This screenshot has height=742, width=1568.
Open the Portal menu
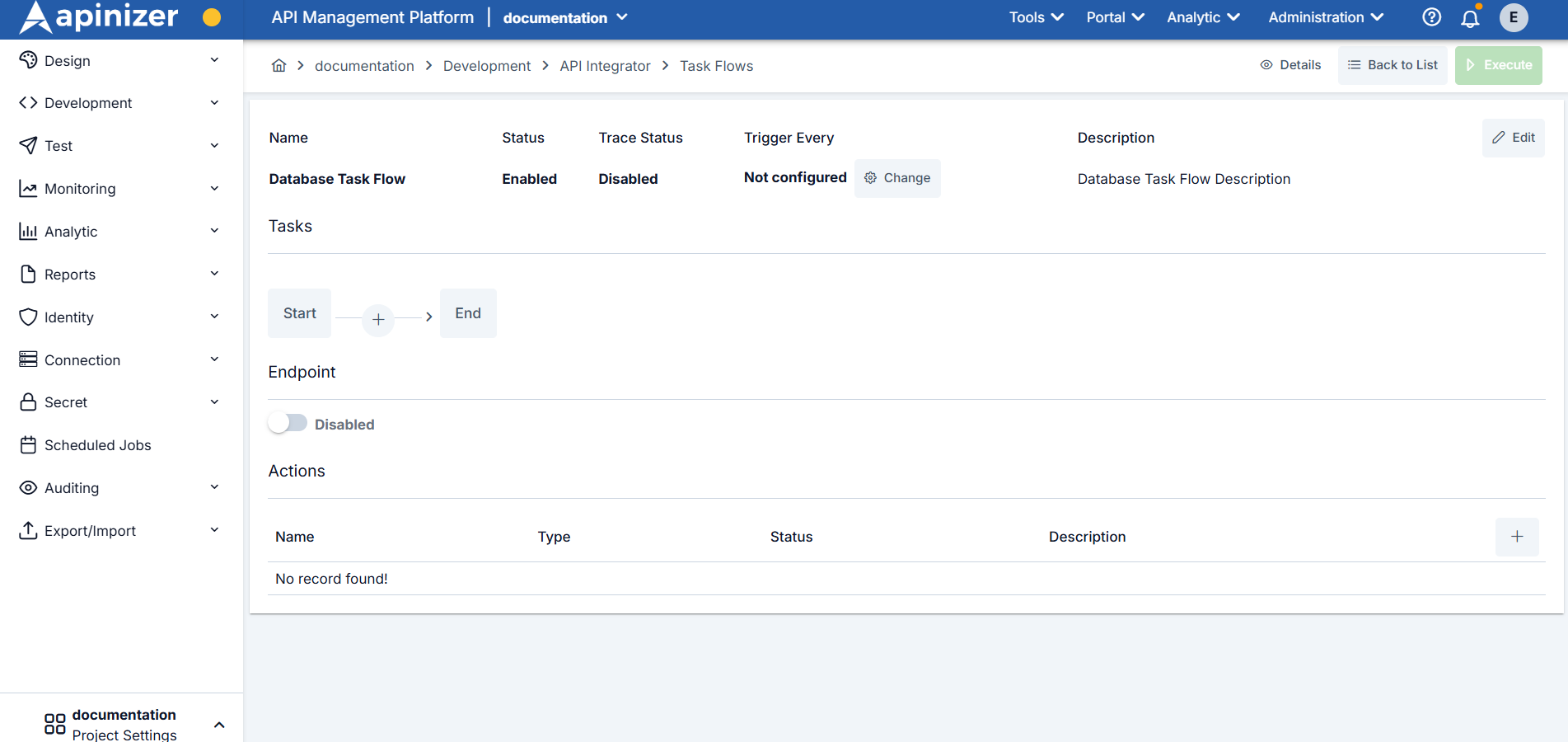pyautogui.click(x=1114, y=16)
